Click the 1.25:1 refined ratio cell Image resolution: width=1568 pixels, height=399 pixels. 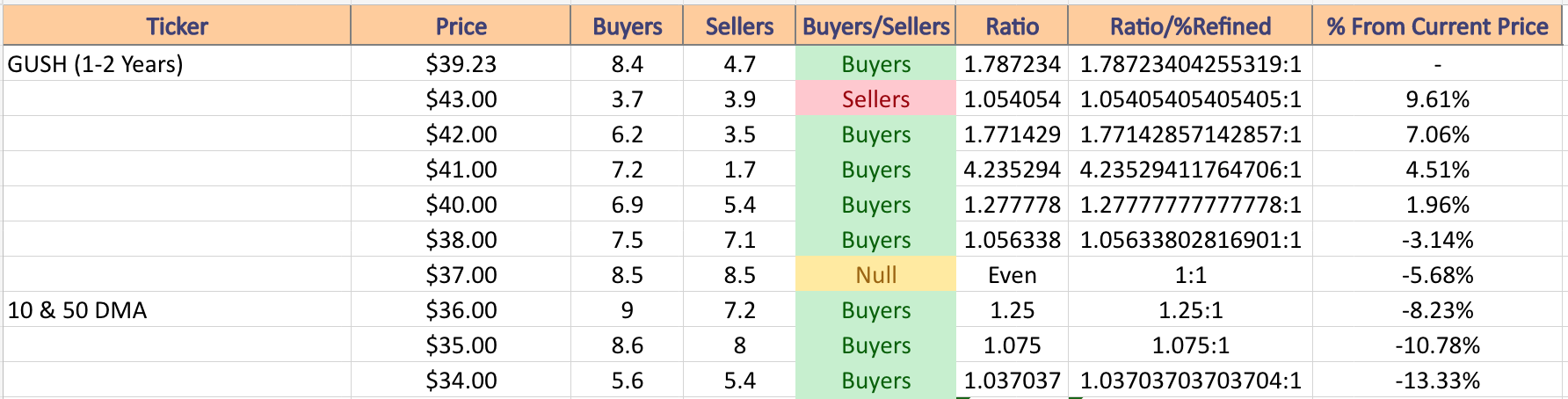(x=1190, y=309)
